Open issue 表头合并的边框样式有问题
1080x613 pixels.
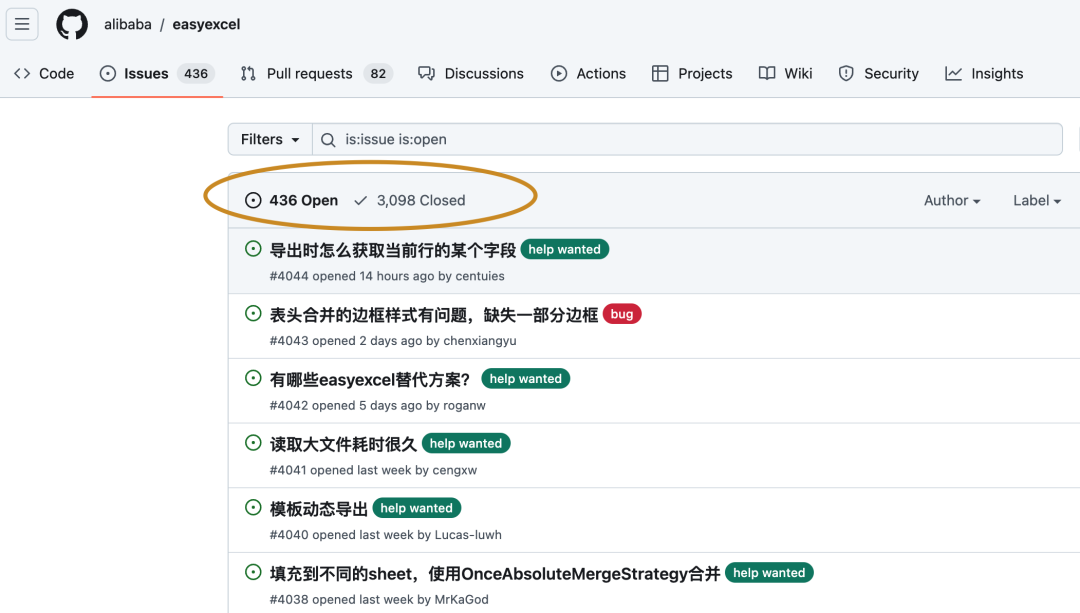tap(433, 315)
